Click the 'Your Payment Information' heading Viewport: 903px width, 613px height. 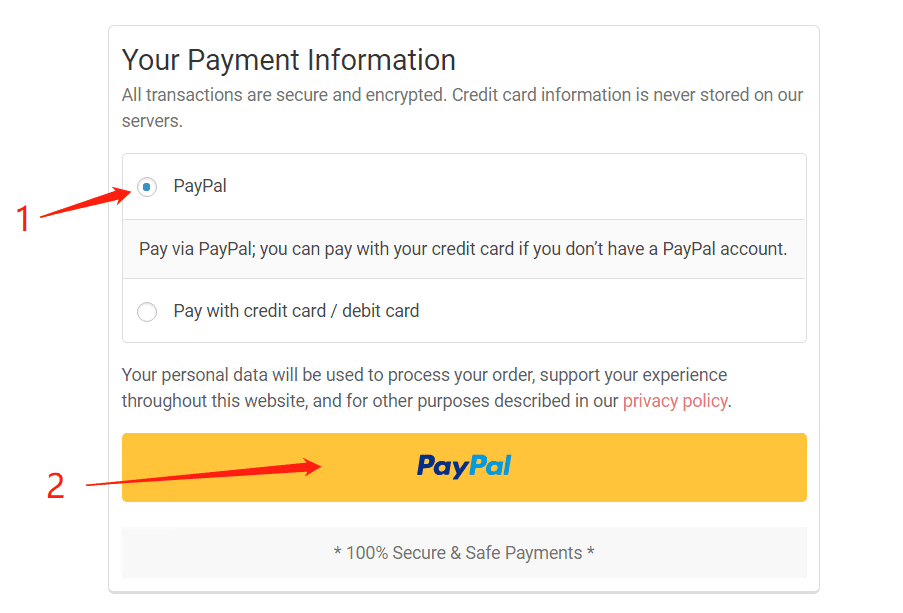289,60
